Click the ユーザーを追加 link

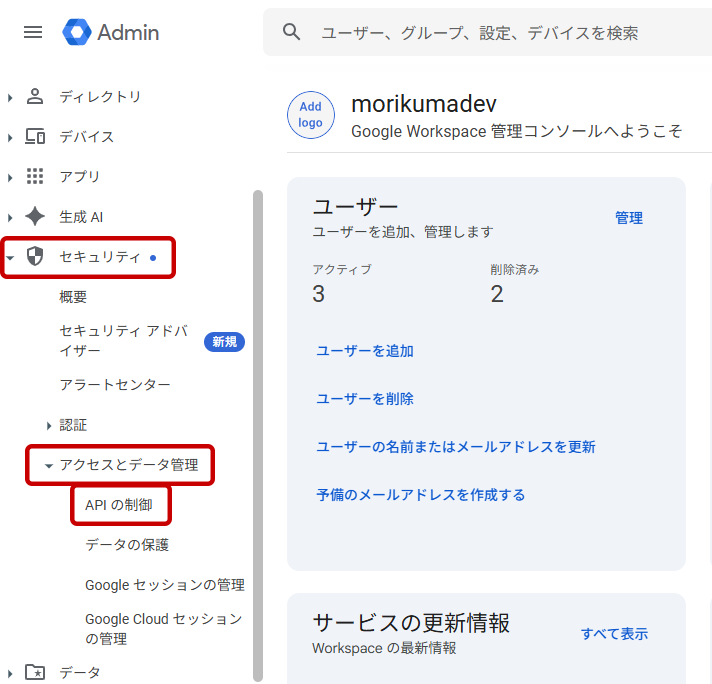point(364,351)
